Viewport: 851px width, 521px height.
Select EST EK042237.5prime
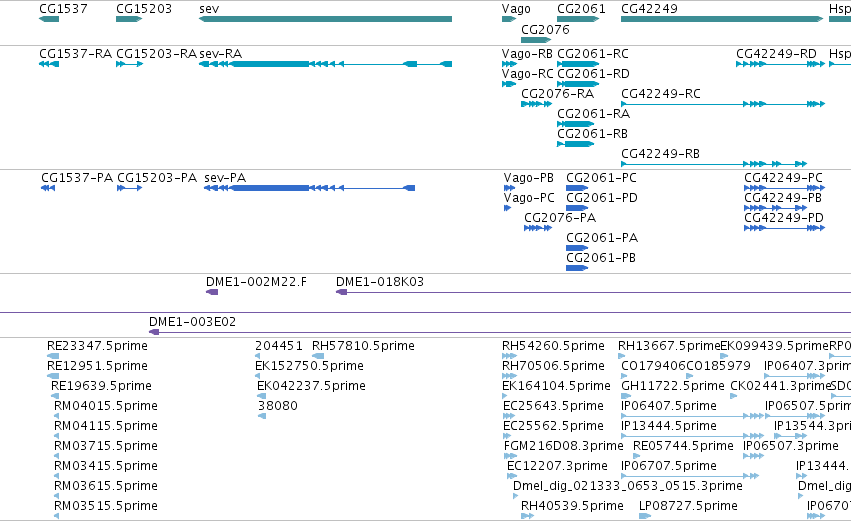tap(261, 396)
